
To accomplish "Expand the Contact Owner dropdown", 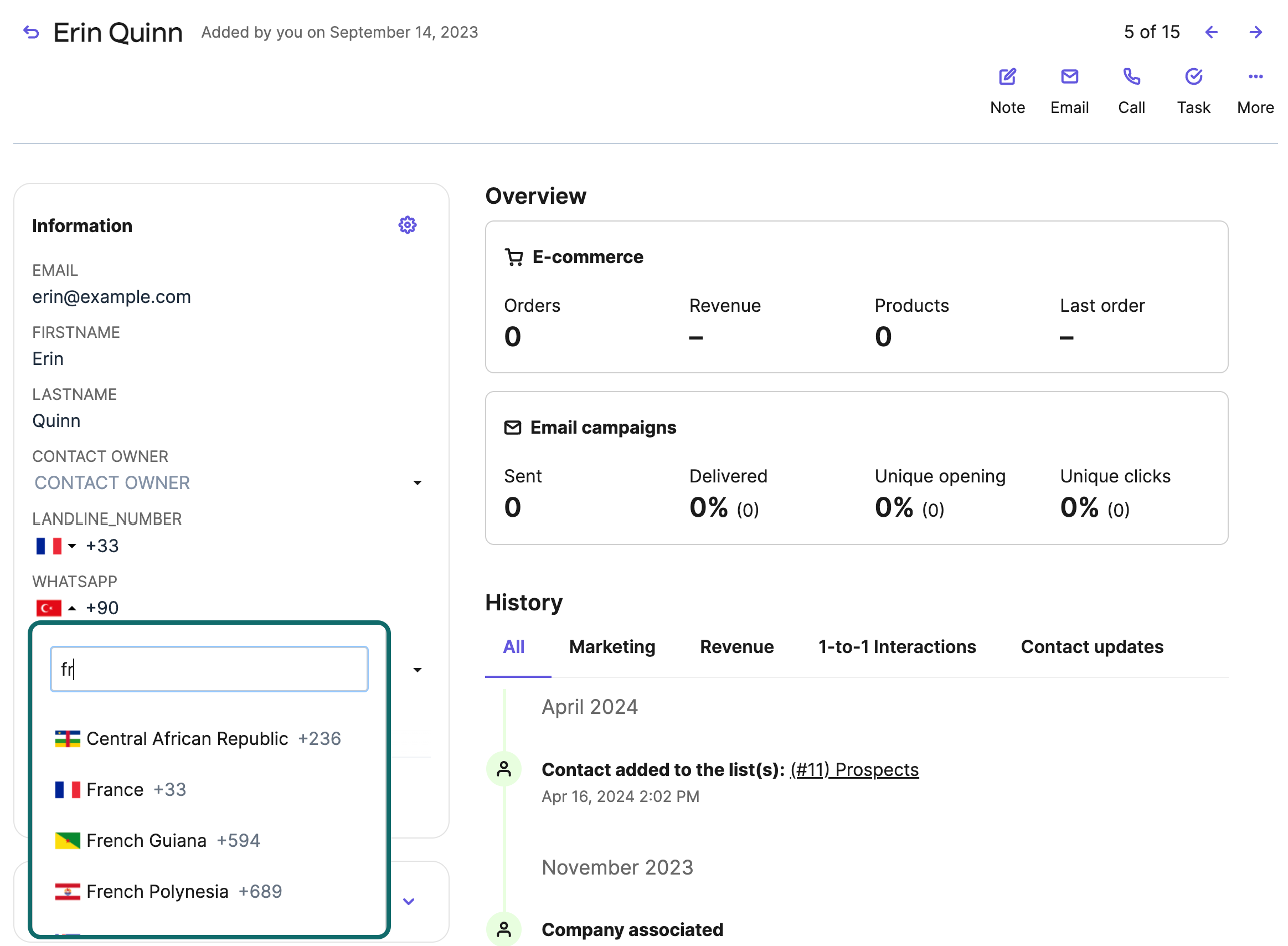I will [418, 483].
